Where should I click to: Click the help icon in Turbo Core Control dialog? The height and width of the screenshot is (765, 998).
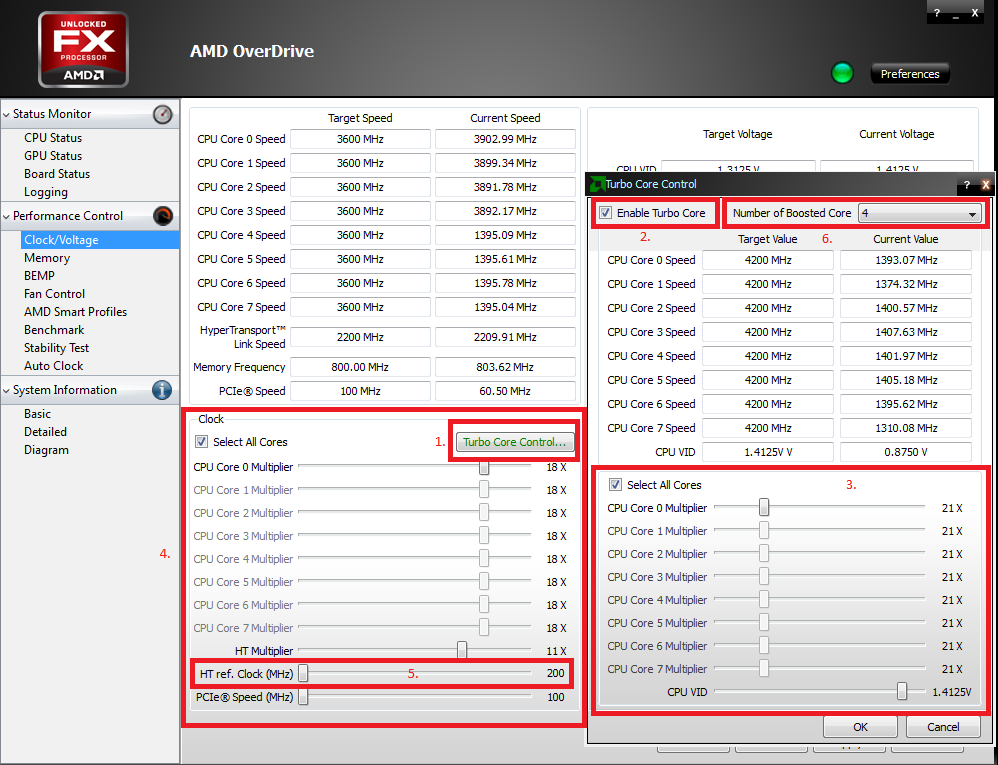point(966,185)
